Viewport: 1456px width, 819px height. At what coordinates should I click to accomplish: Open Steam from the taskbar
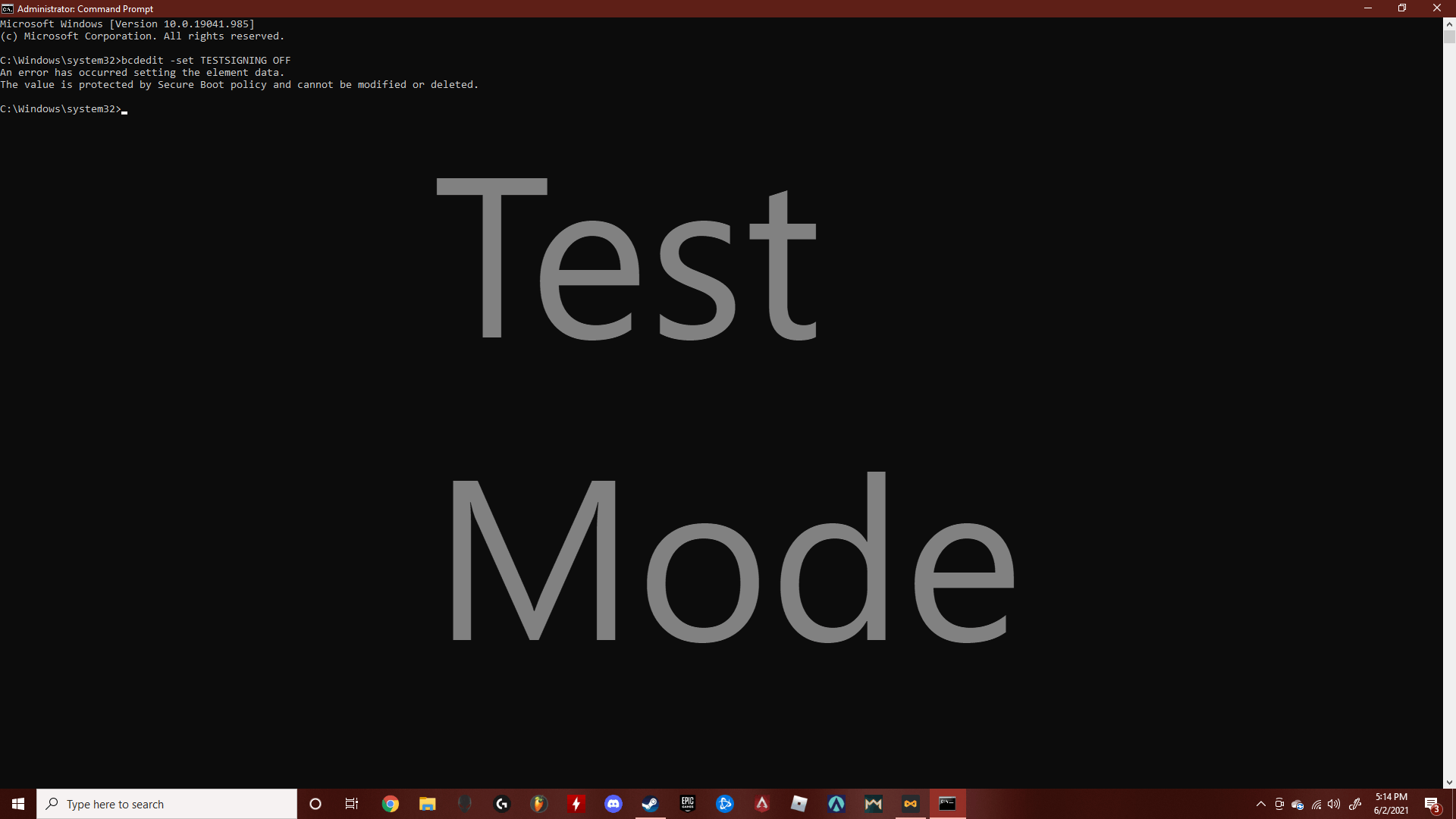coord(650,804)
